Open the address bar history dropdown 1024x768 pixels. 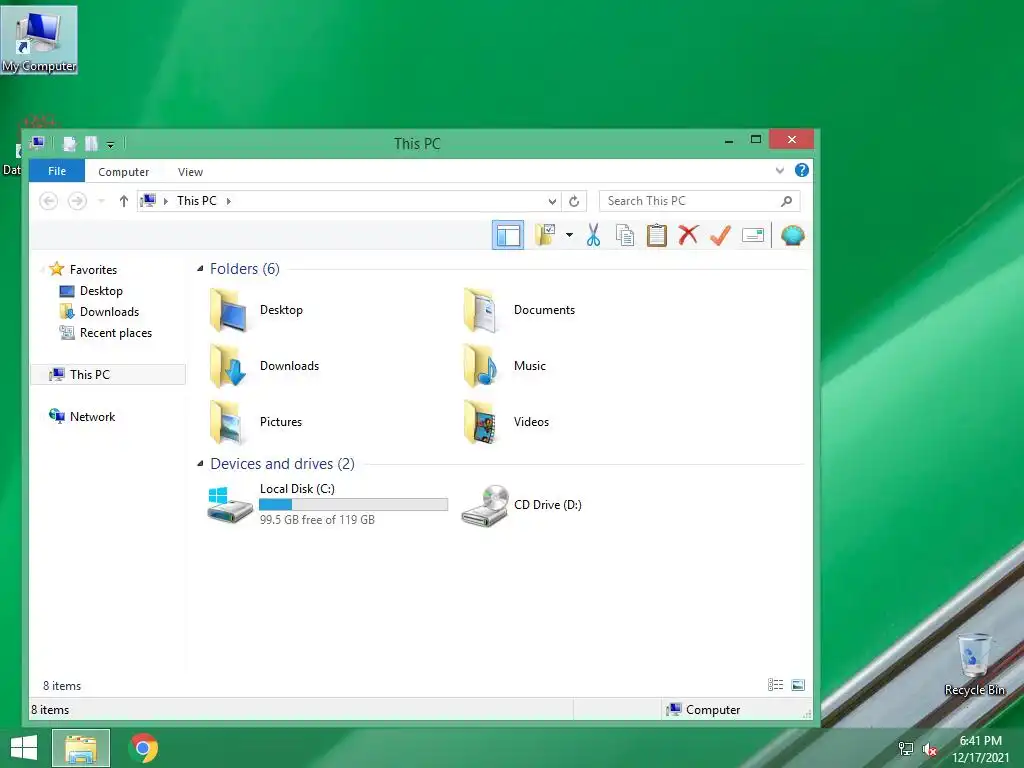coord(552,201)
